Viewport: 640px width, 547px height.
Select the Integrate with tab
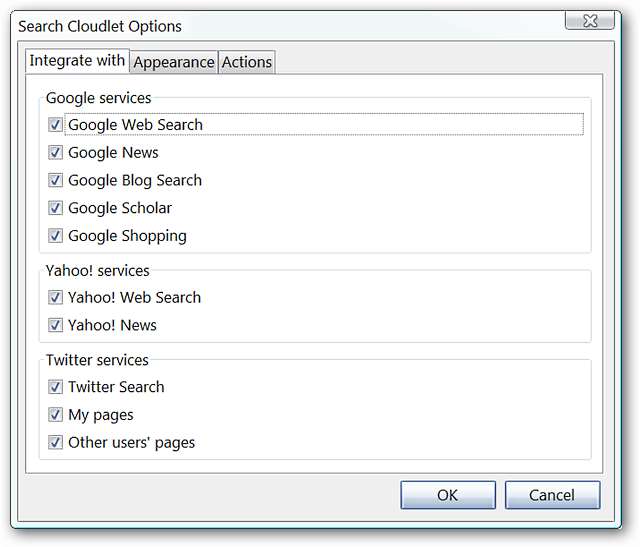[77, 60]
